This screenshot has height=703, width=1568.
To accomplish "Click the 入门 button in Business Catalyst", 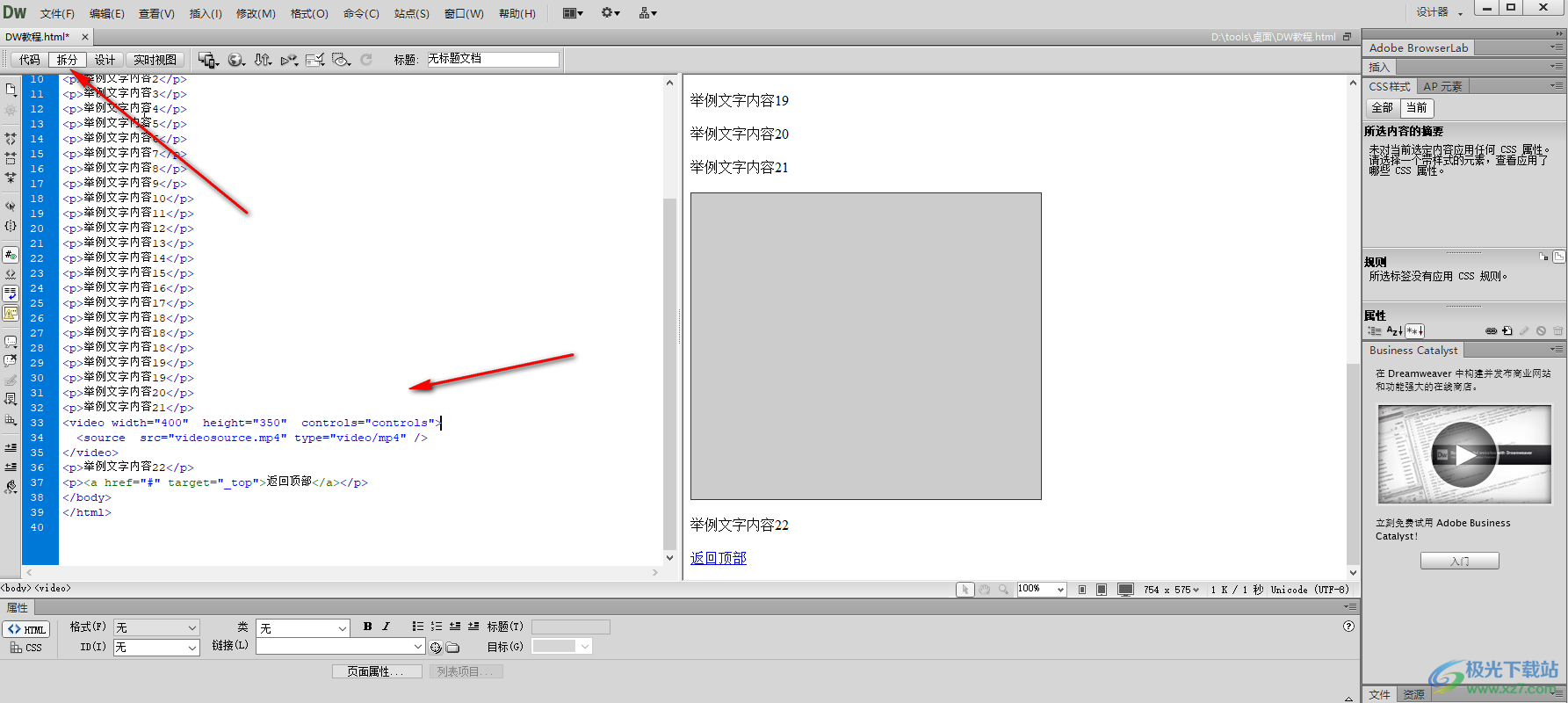I will coord(1460,561).
